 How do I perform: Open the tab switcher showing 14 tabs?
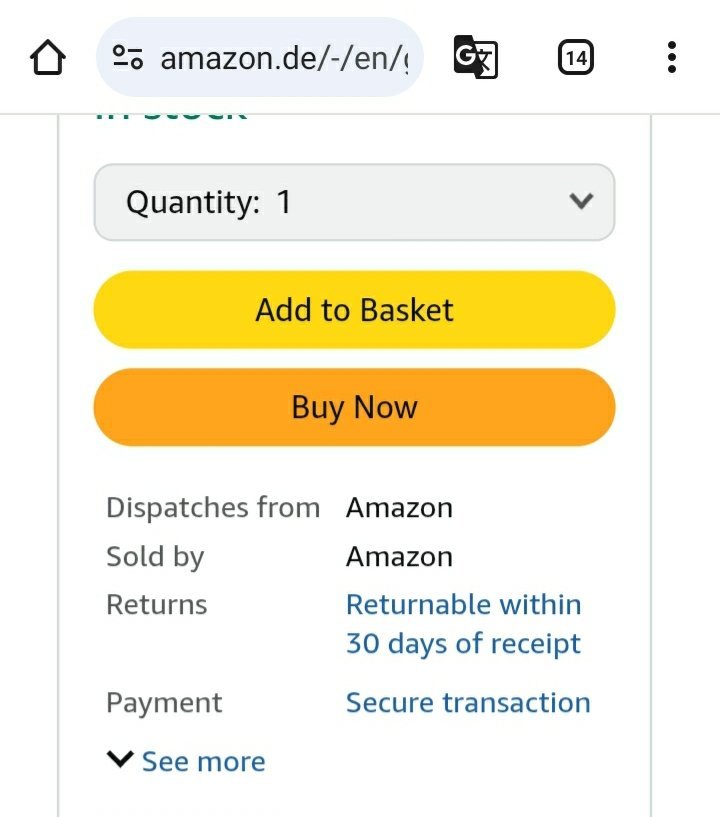pyautogui.click(x=575, y=58)
